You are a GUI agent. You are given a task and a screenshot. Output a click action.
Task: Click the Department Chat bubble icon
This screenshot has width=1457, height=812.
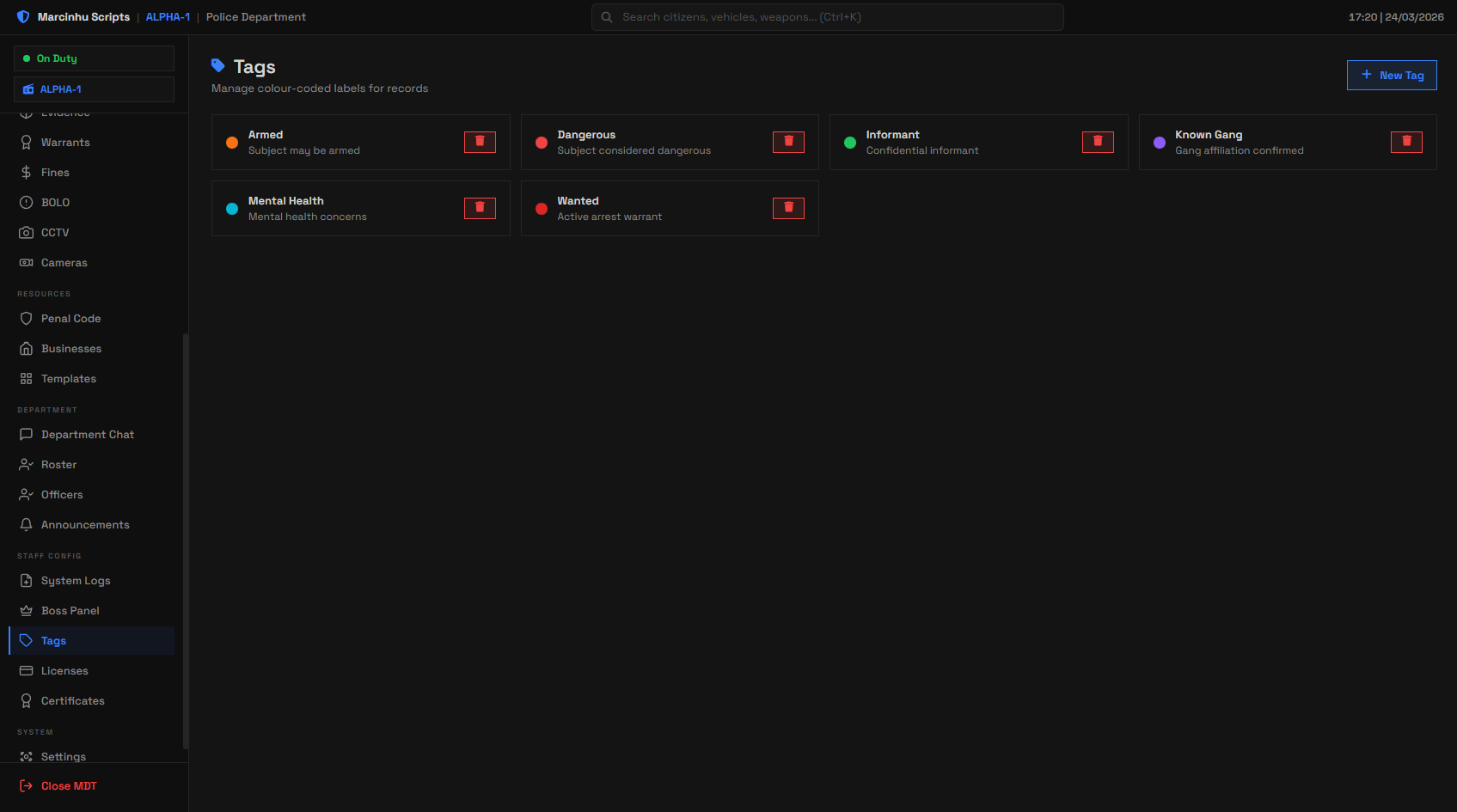coord(27,435)
